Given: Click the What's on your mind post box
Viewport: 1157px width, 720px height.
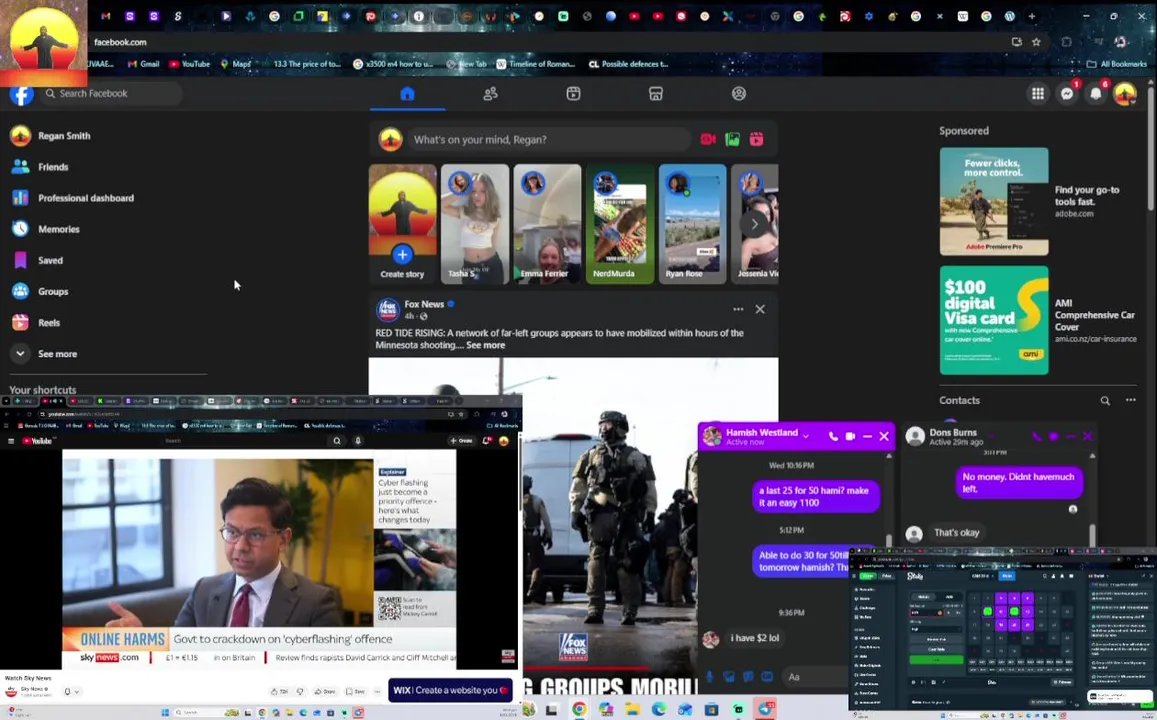Looking at the screenshot, I should tap(548, 139).
